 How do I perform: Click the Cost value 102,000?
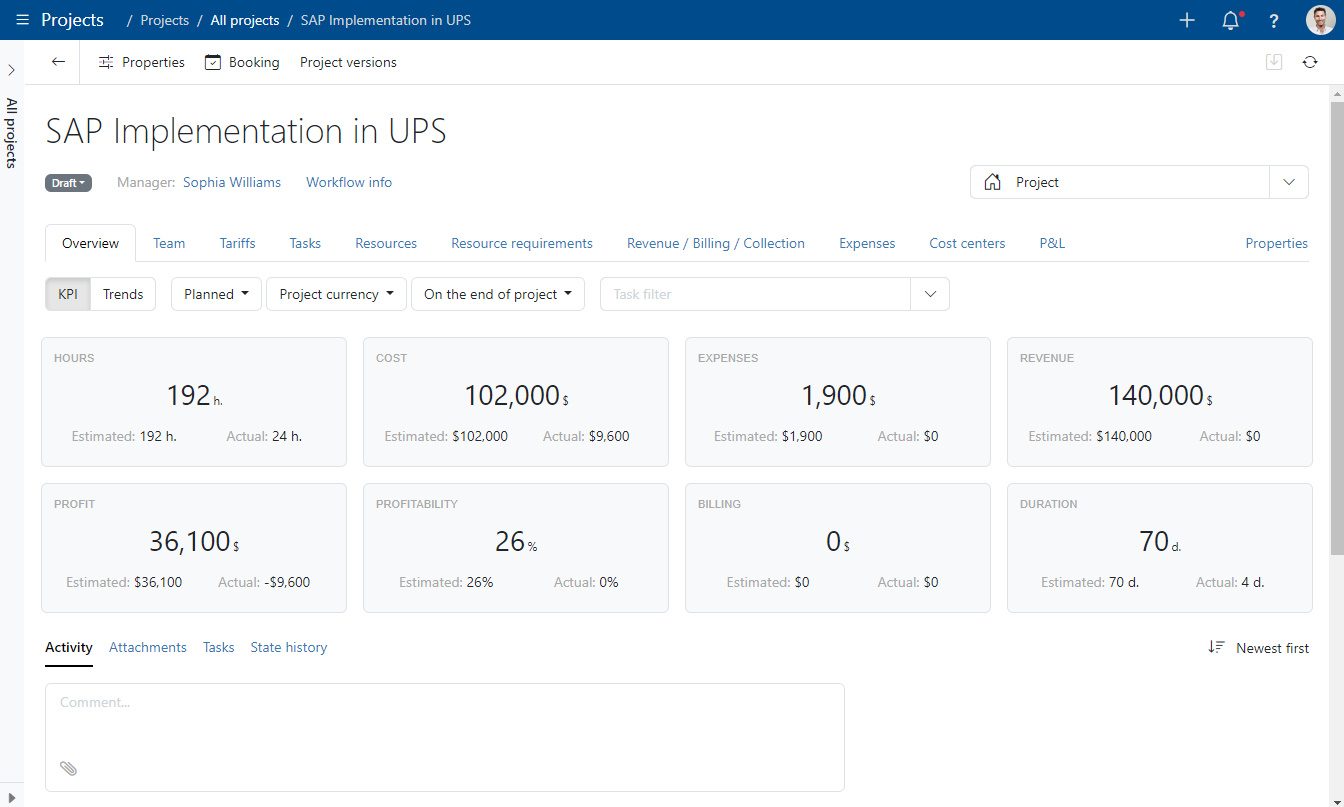(516, 396)
